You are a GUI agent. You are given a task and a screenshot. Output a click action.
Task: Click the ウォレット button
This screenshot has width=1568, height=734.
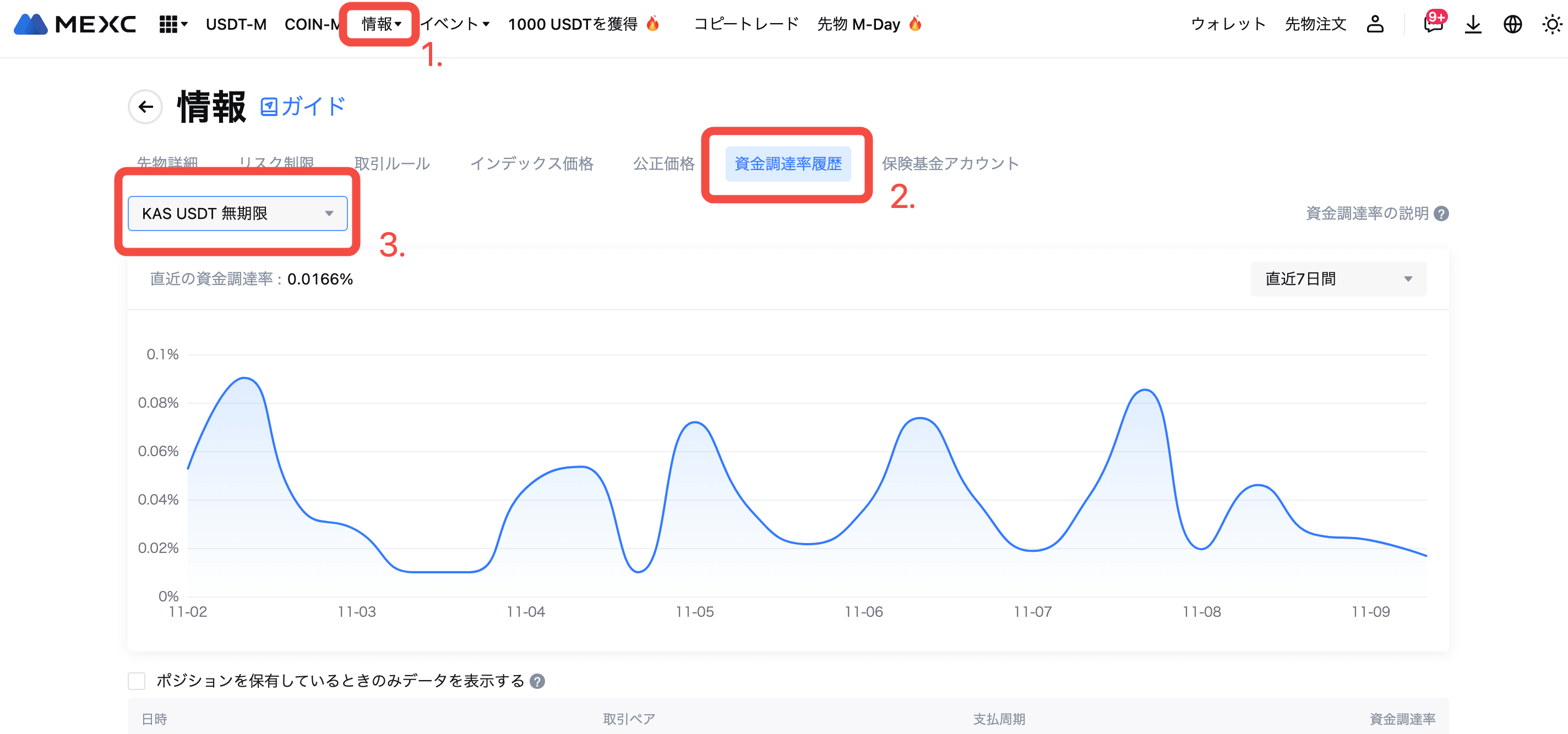tap(1228, 24)
